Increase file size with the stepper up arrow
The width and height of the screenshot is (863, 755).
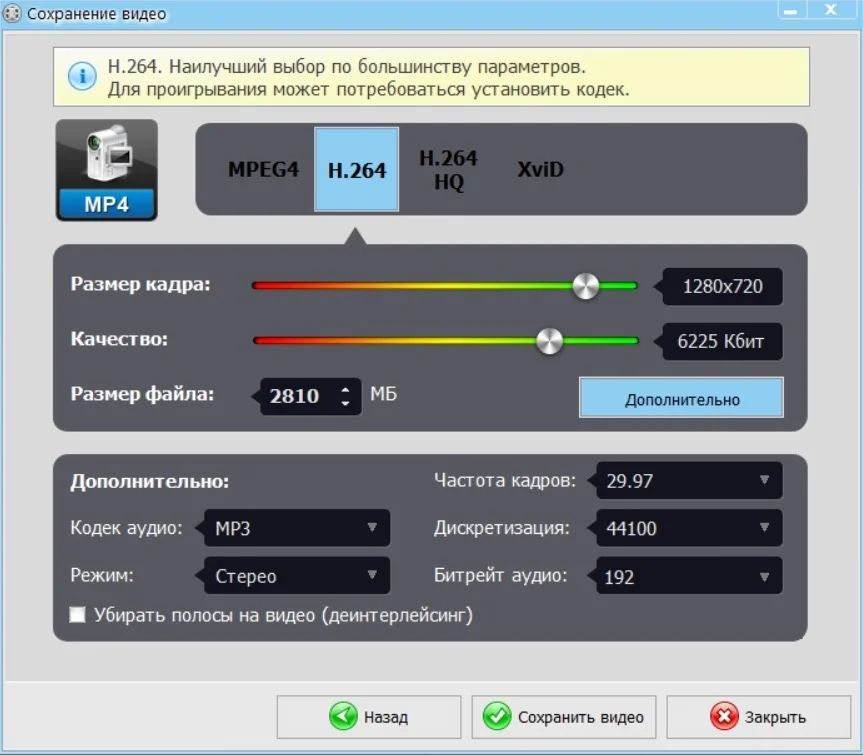click(345, 390)
